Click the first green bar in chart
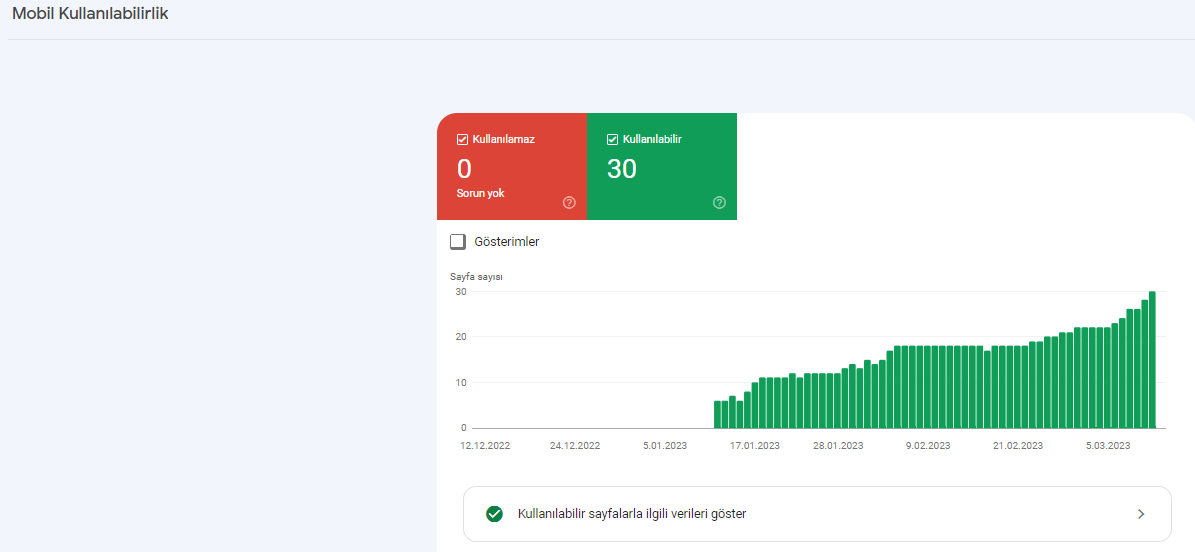 click(717, 414)
